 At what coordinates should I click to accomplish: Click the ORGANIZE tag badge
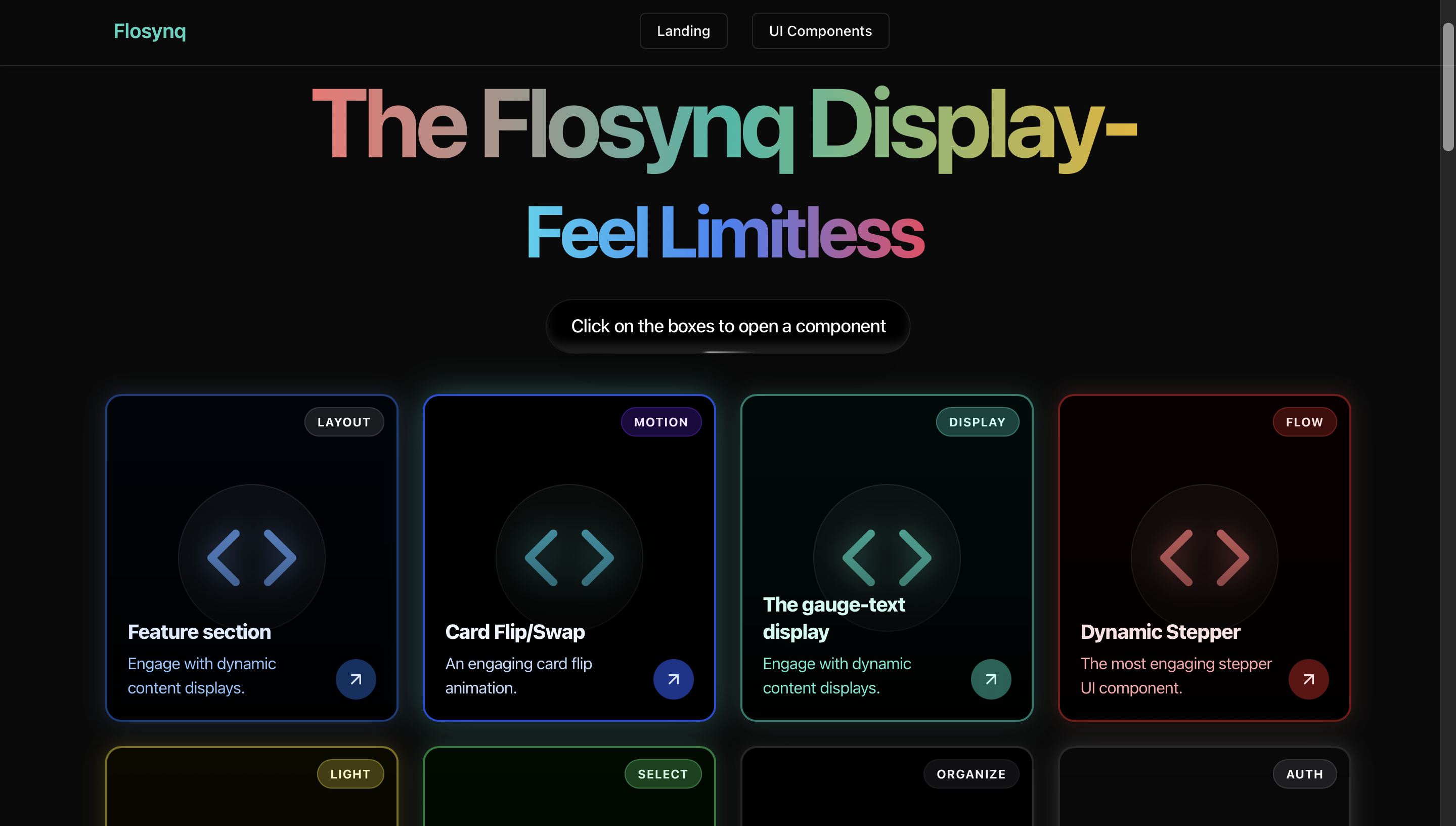(971, 774)
